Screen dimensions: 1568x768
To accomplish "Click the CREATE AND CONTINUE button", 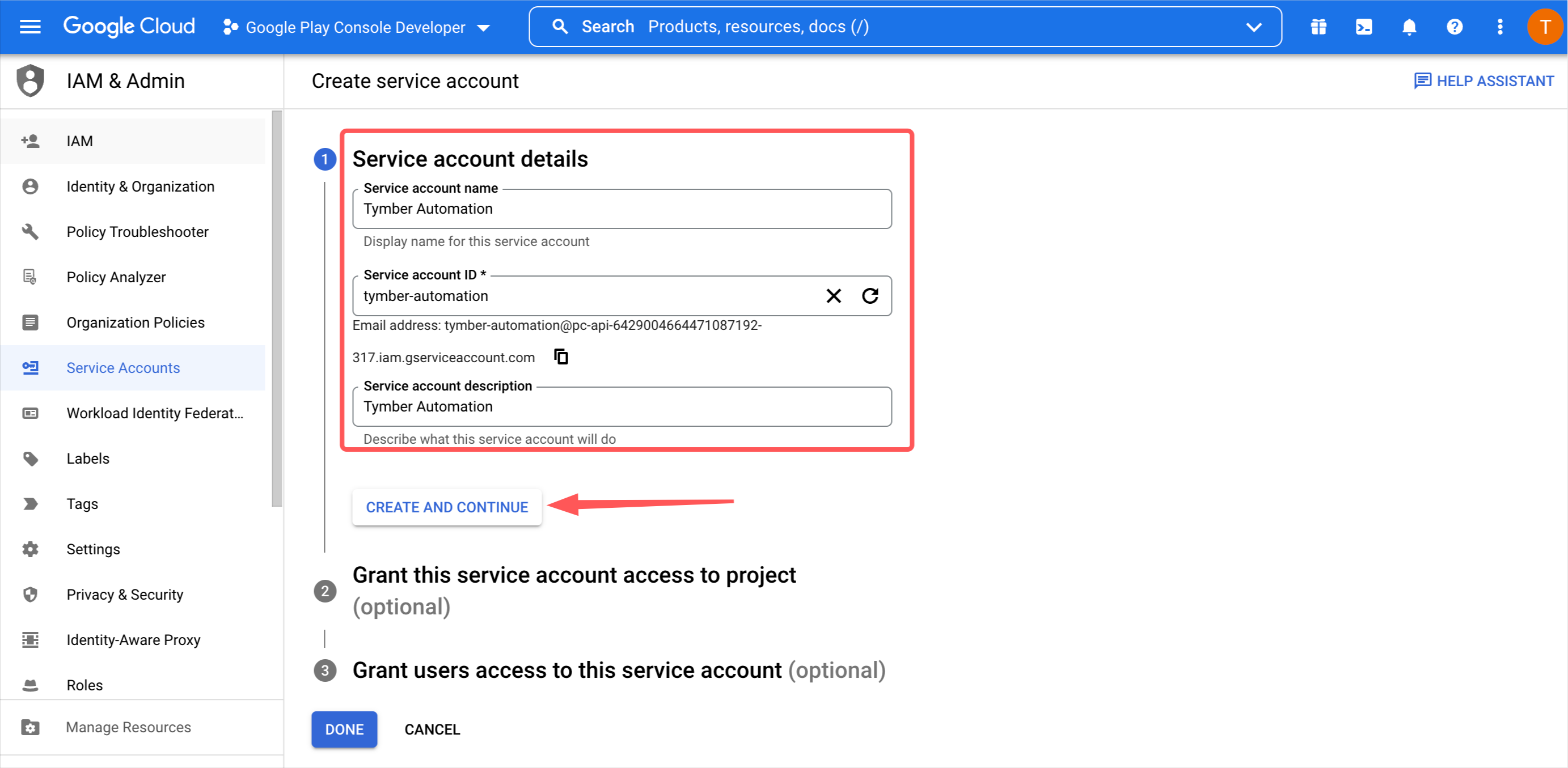I will click(x=447, y=507).
